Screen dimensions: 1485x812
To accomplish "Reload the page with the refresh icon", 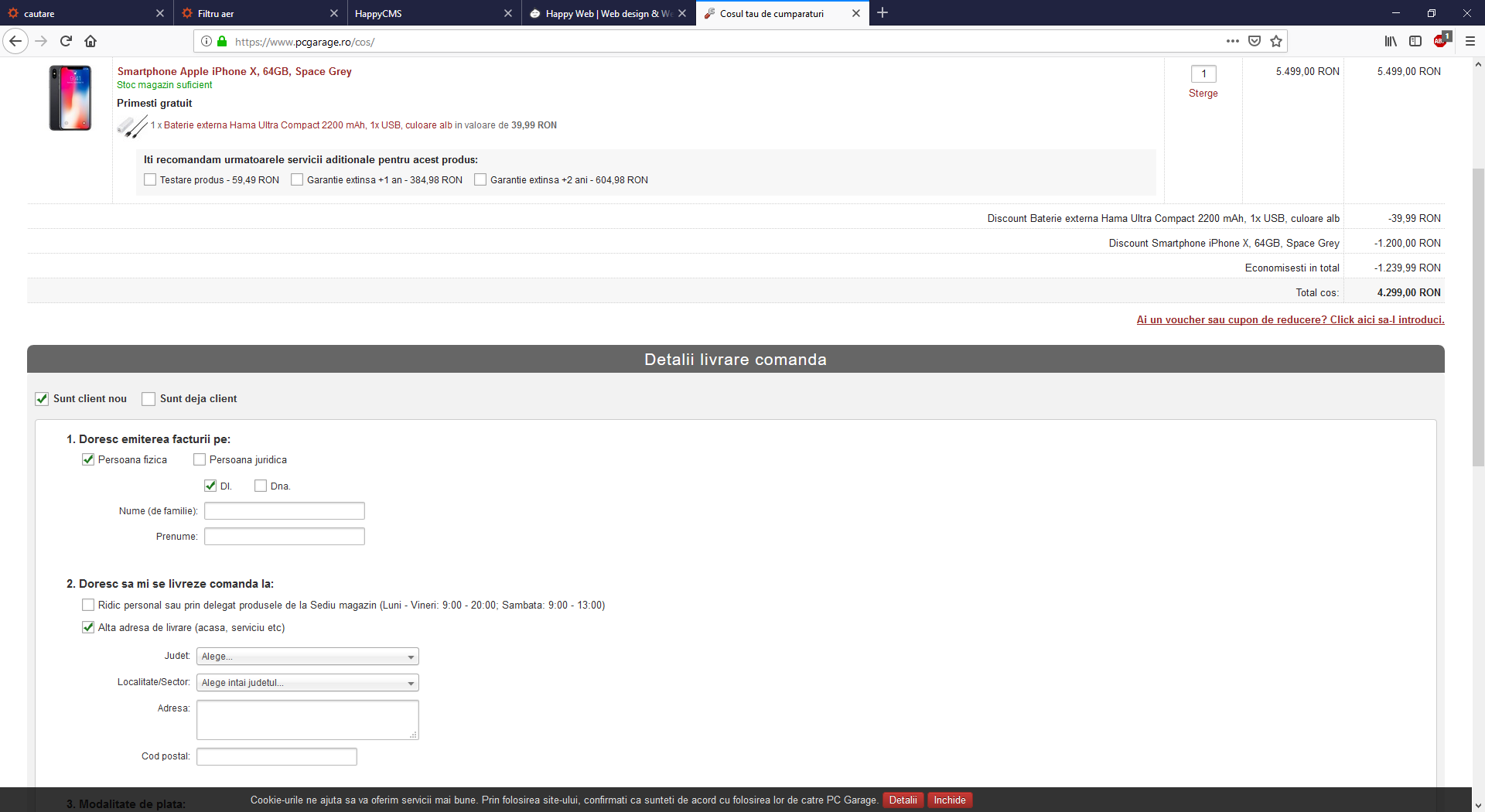I will click(x=66, y=41).
